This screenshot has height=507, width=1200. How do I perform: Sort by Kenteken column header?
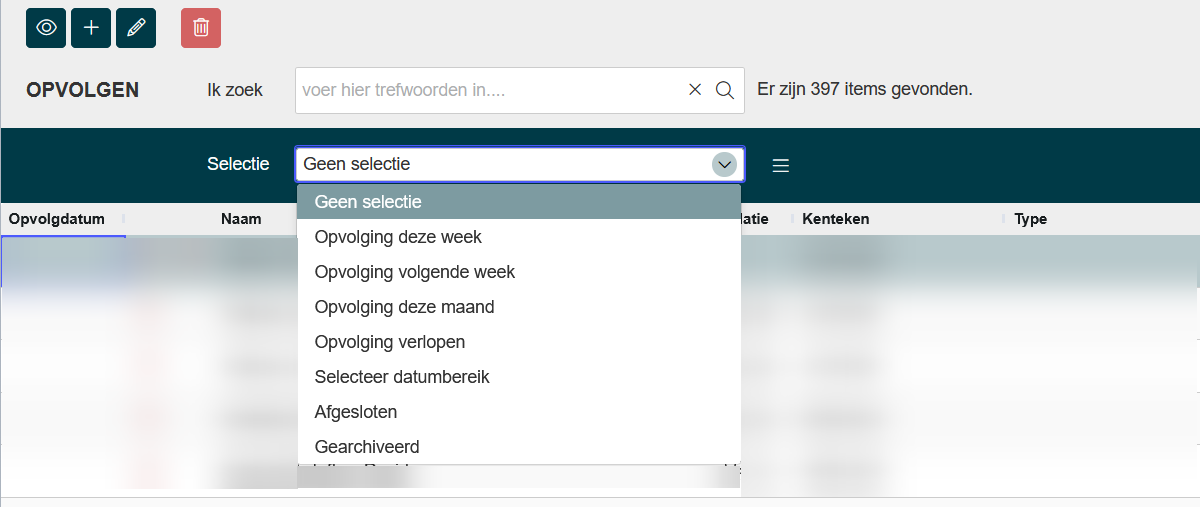click(x=836, y=219)
